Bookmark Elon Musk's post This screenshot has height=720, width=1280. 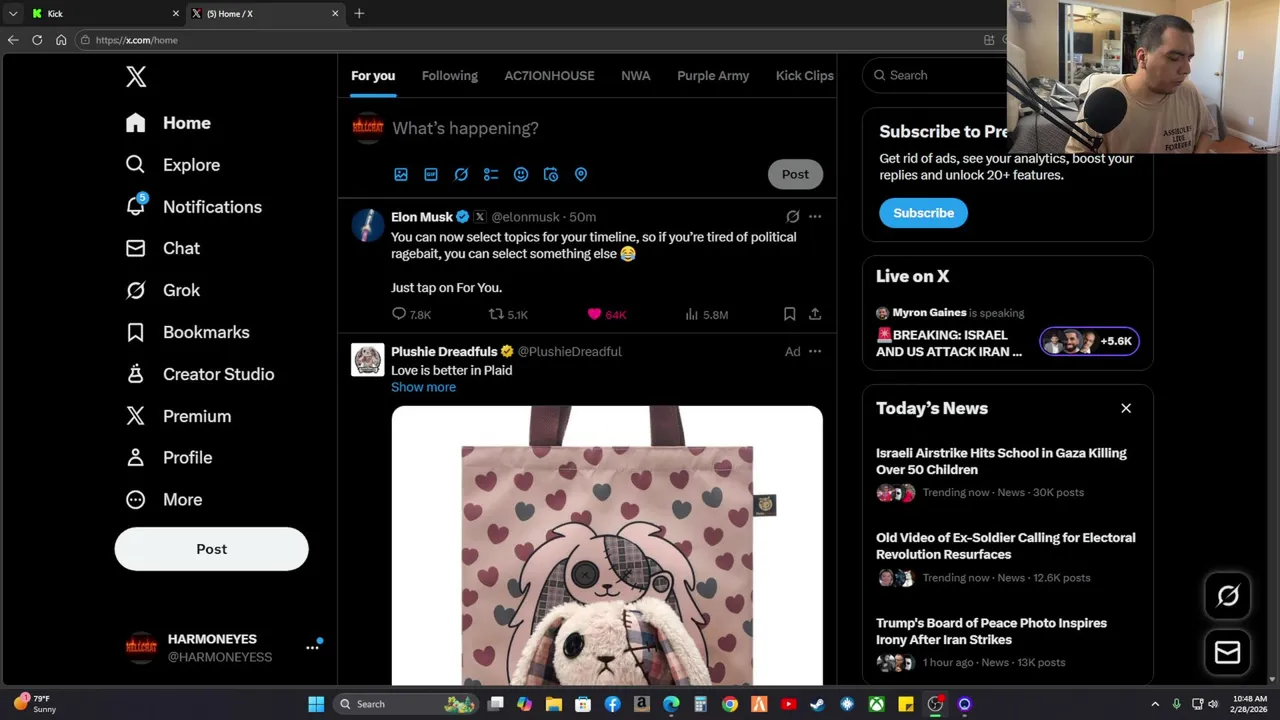click(x=789, y=314)
